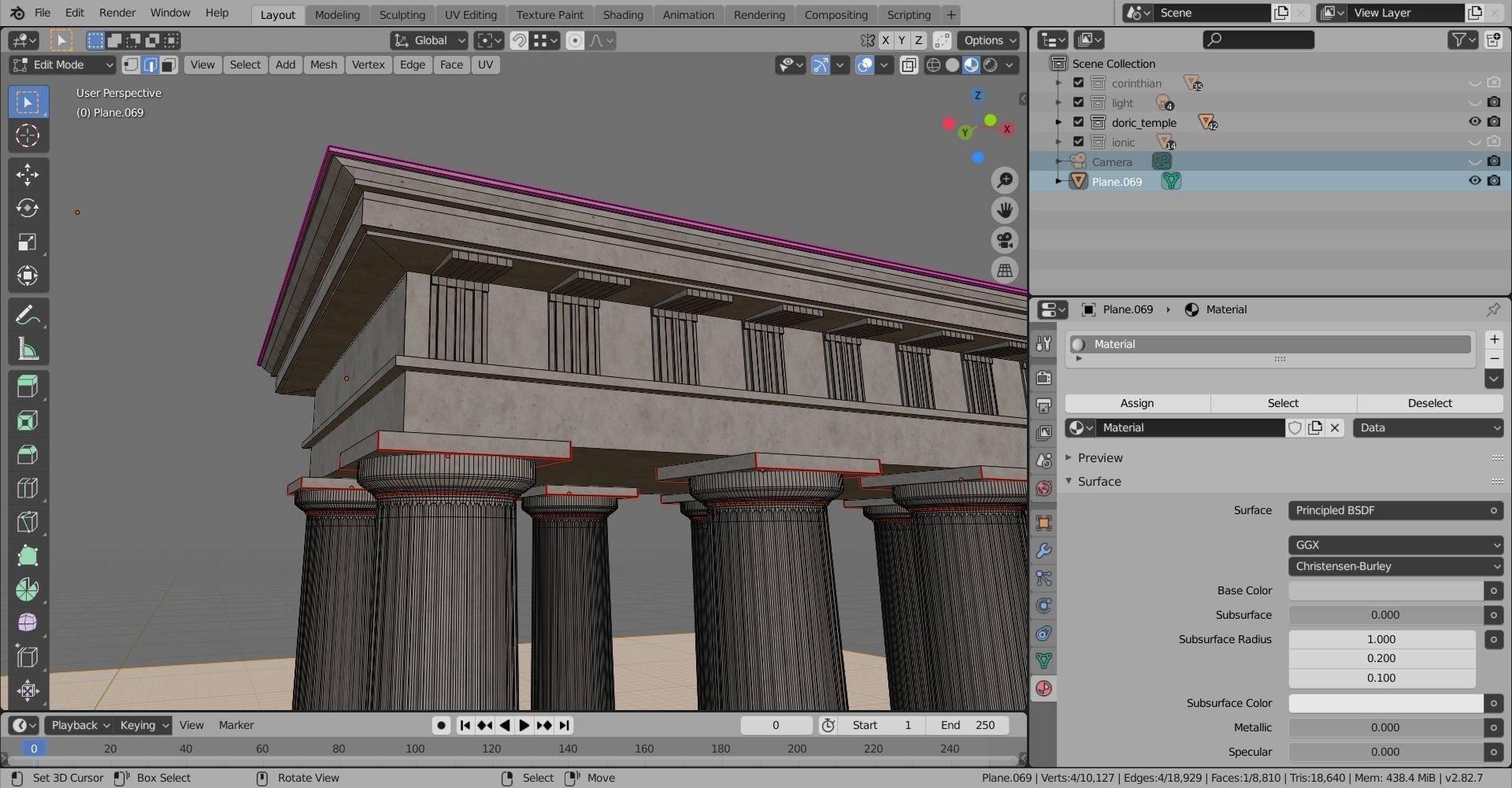Click the pan view hand icon

coord(1005,210)
